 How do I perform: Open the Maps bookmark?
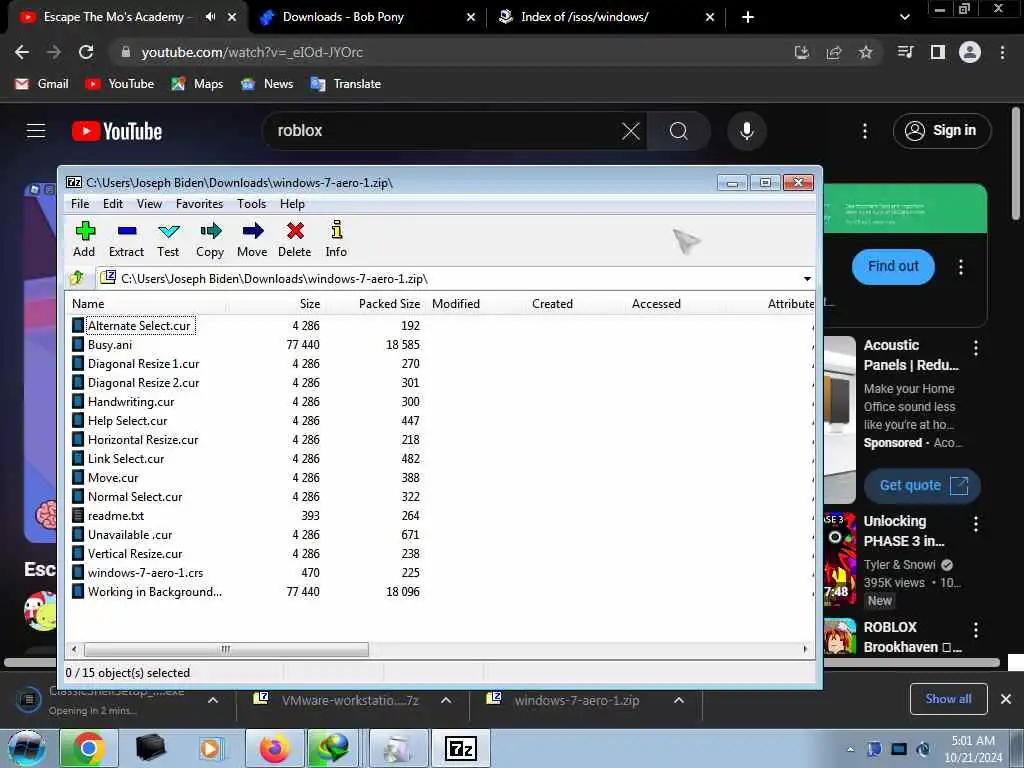tap(197, 84)
